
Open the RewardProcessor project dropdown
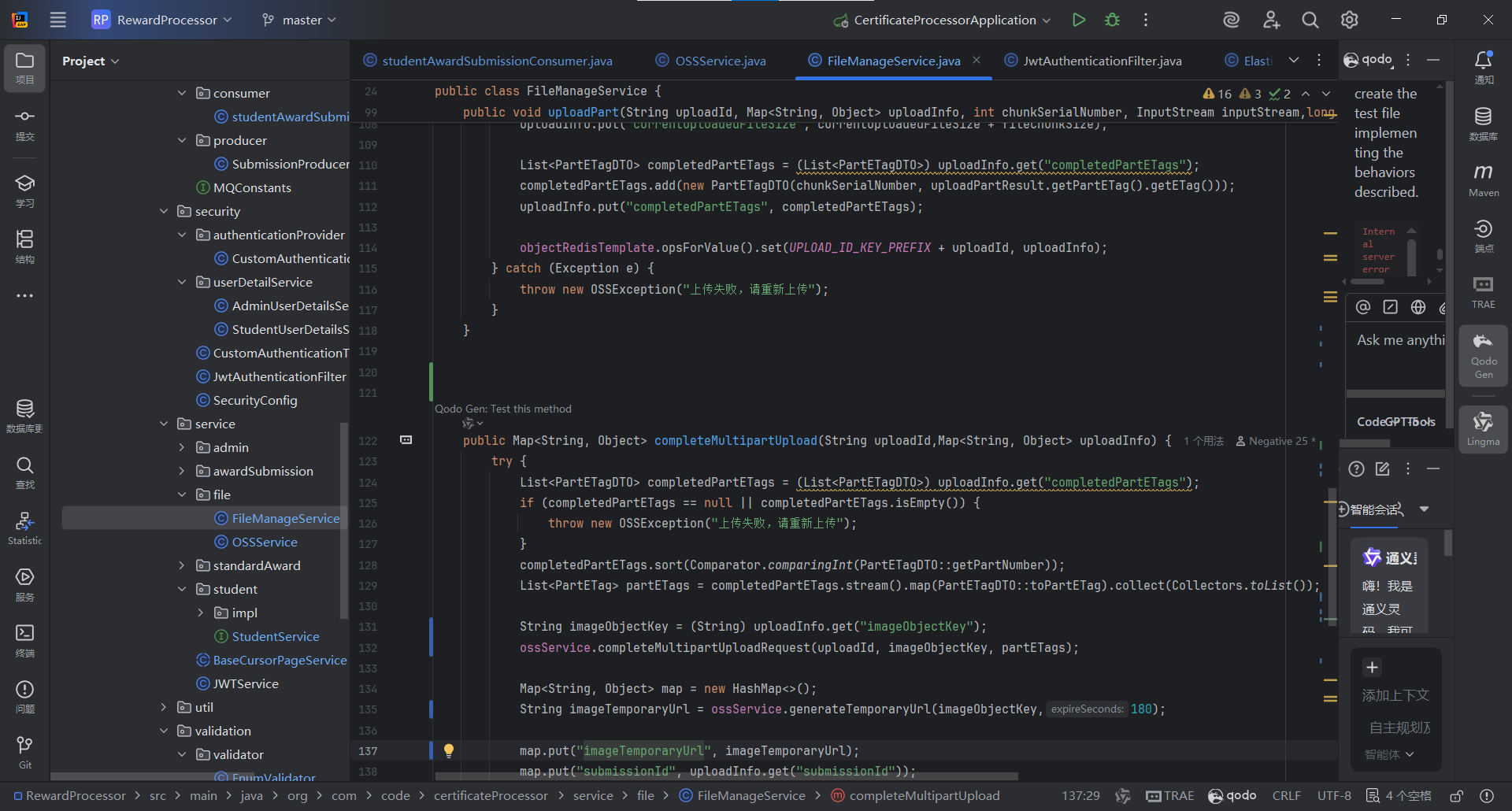[161, 20]
